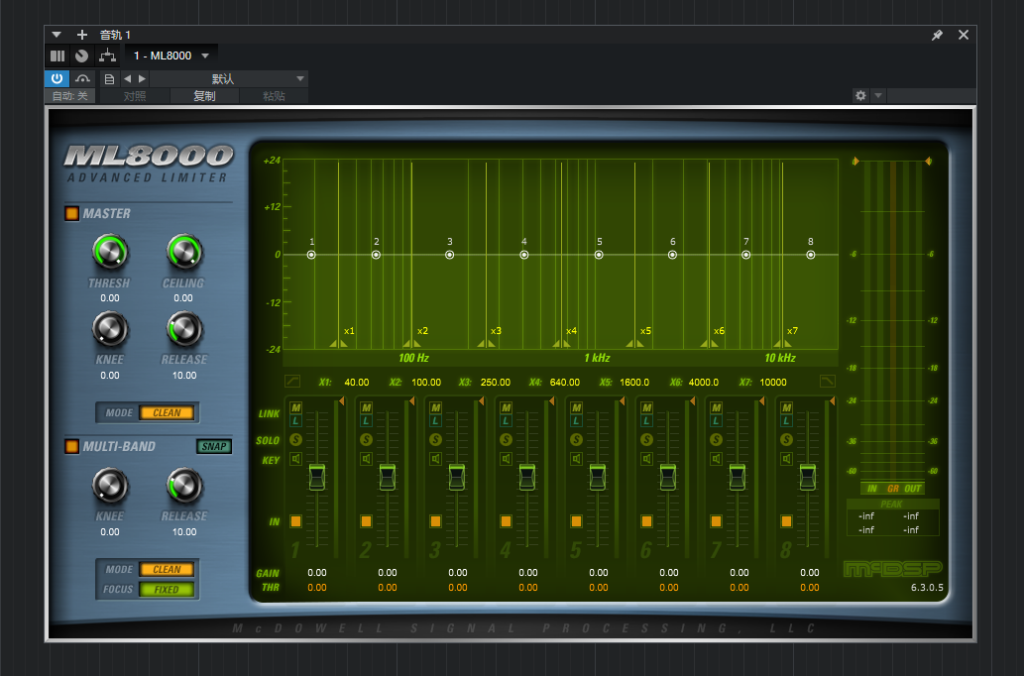
Task: Toggle band 2 IN button
Action: [366, 521]
